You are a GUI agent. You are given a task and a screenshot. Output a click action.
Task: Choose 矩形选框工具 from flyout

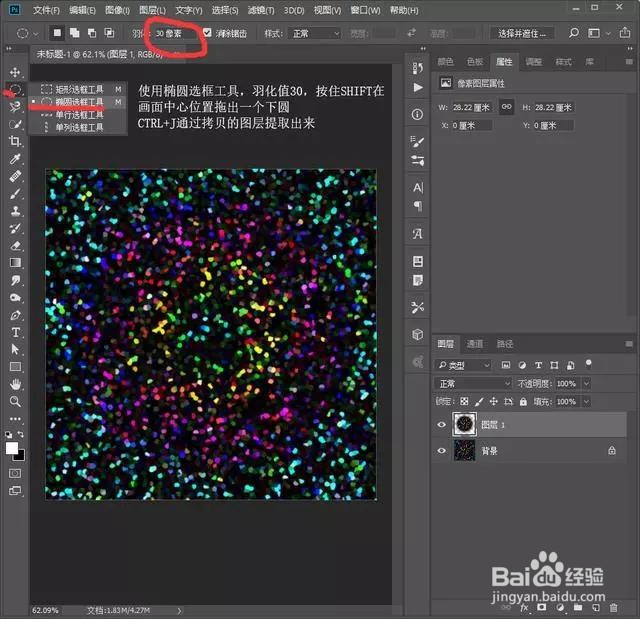78,89
